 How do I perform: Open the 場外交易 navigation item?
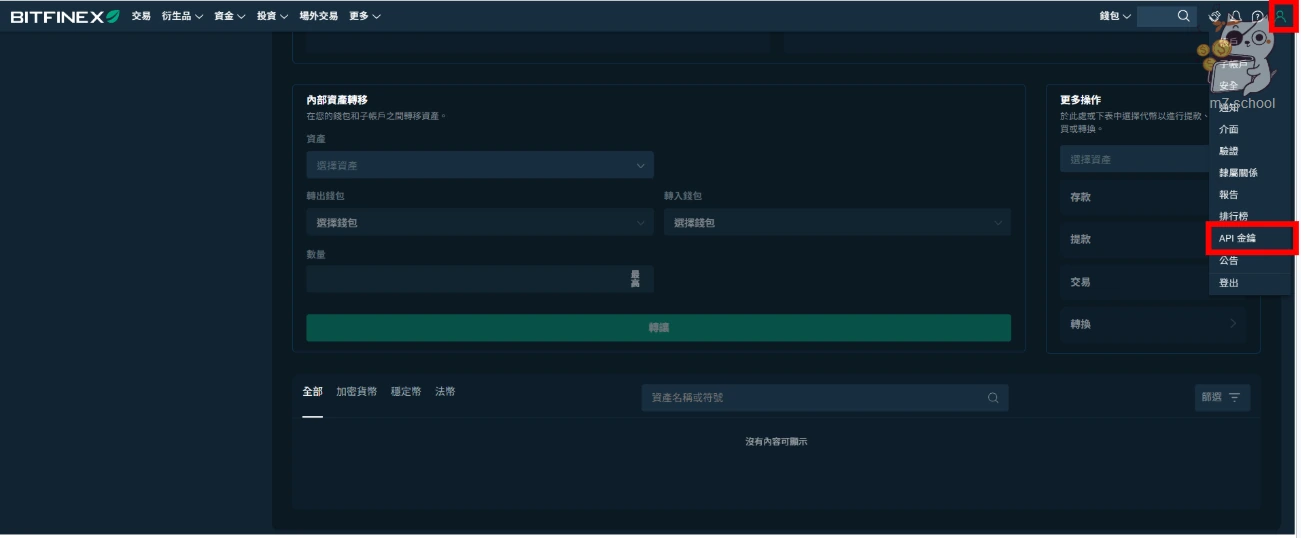(318, 16)
